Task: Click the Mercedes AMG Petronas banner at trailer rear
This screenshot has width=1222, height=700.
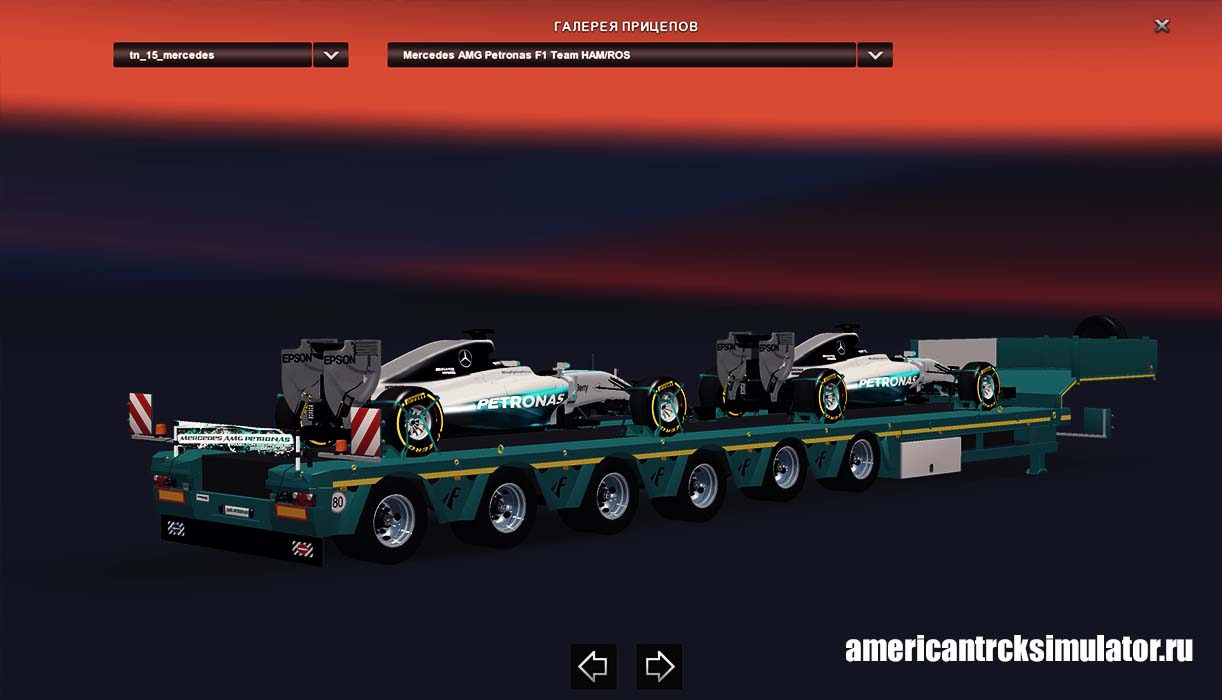Action: (234, 438)
